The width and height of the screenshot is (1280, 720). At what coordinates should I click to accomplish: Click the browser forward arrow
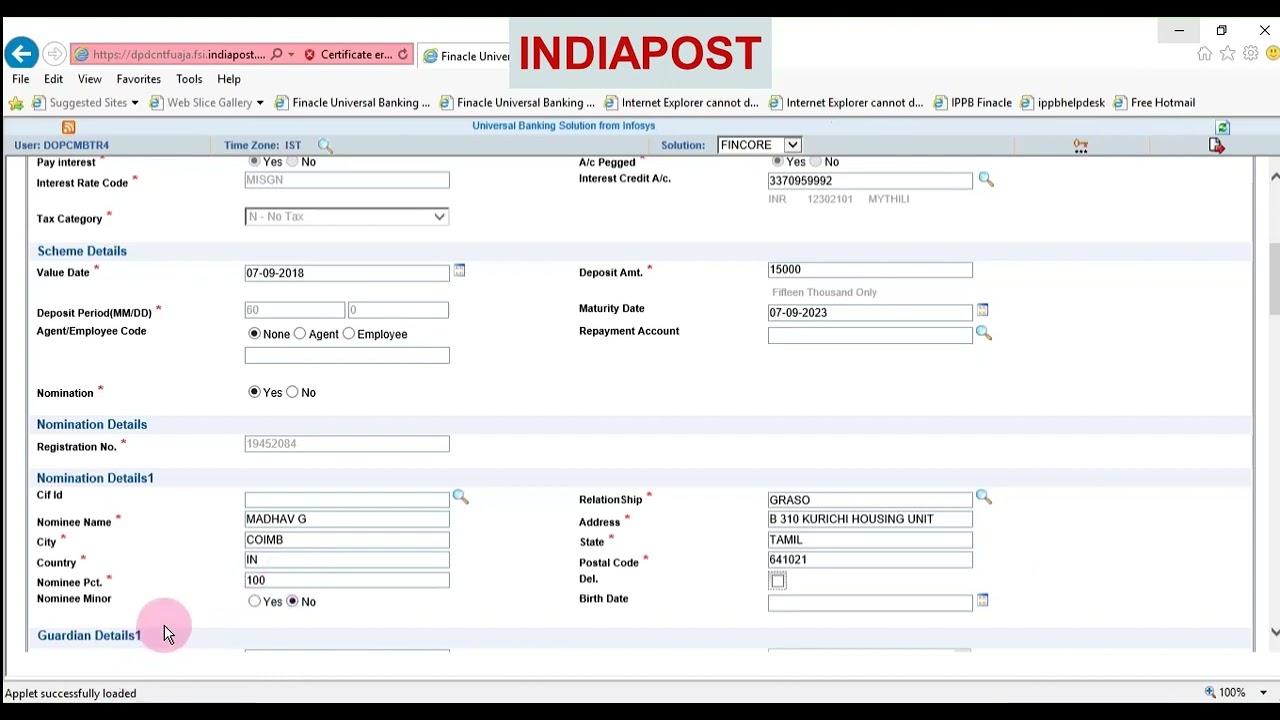pos(55,54)
